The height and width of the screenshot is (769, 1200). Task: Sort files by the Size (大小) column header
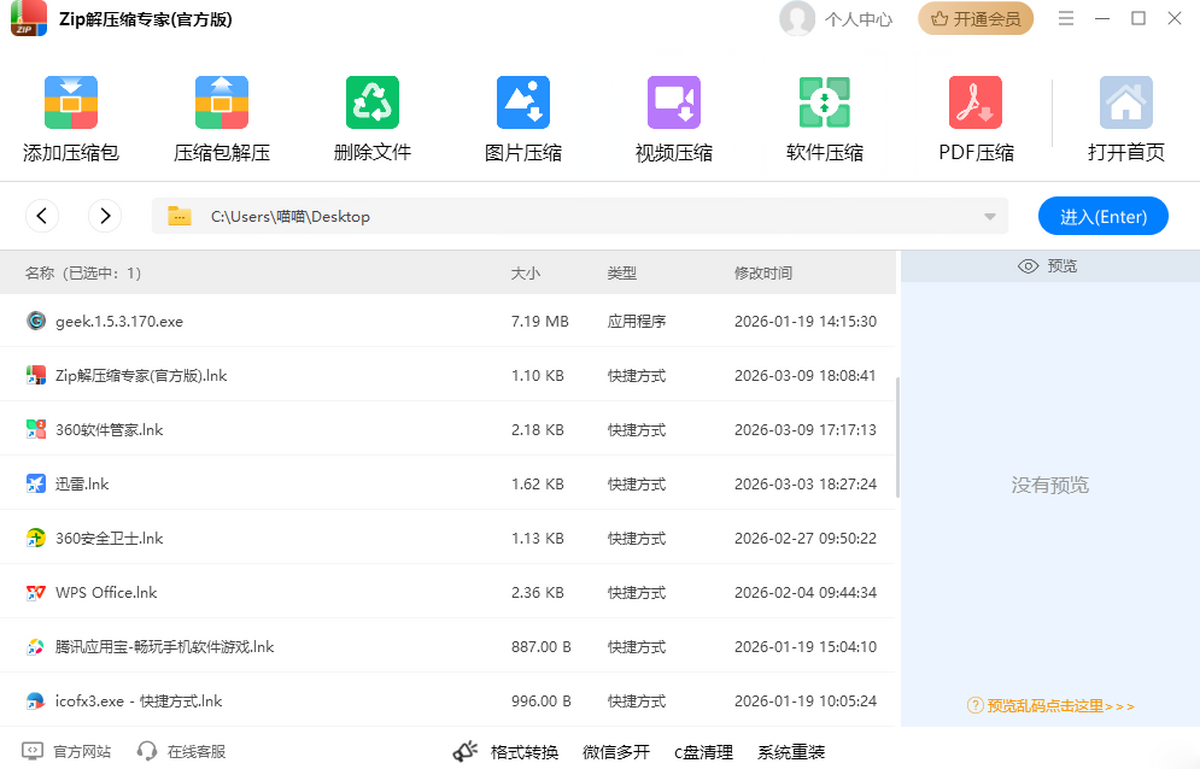tap(525, 273)
